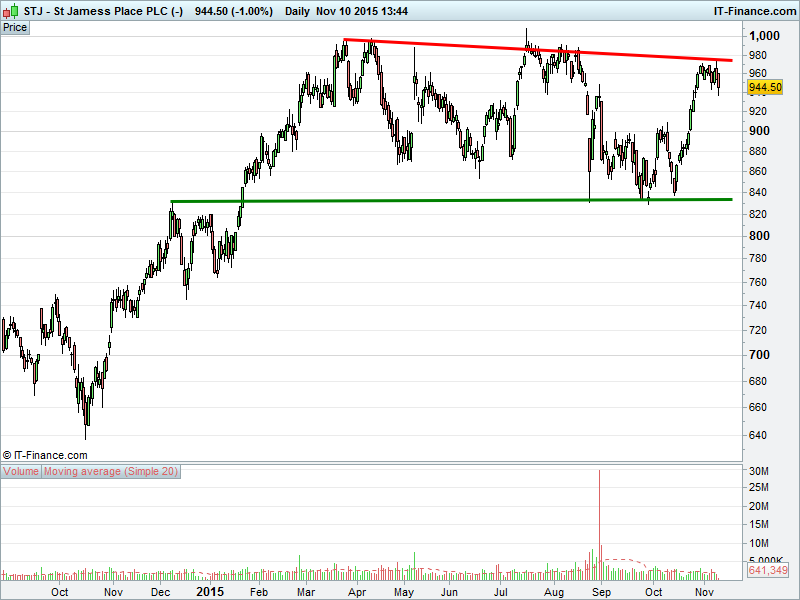
Task: Select the green horizontal support line
Action: pos(450,200)
